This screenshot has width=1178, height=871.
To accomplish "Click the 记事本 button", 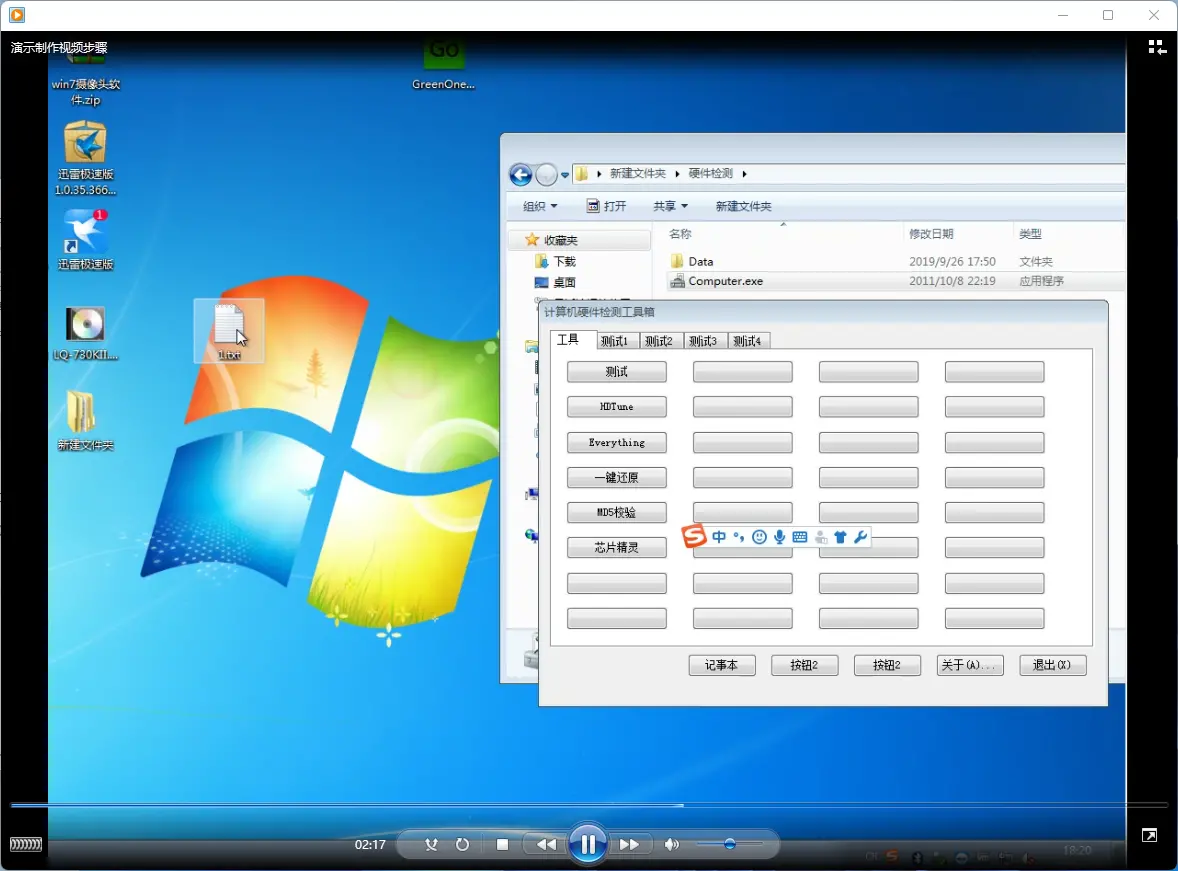I will pos(722,665).
